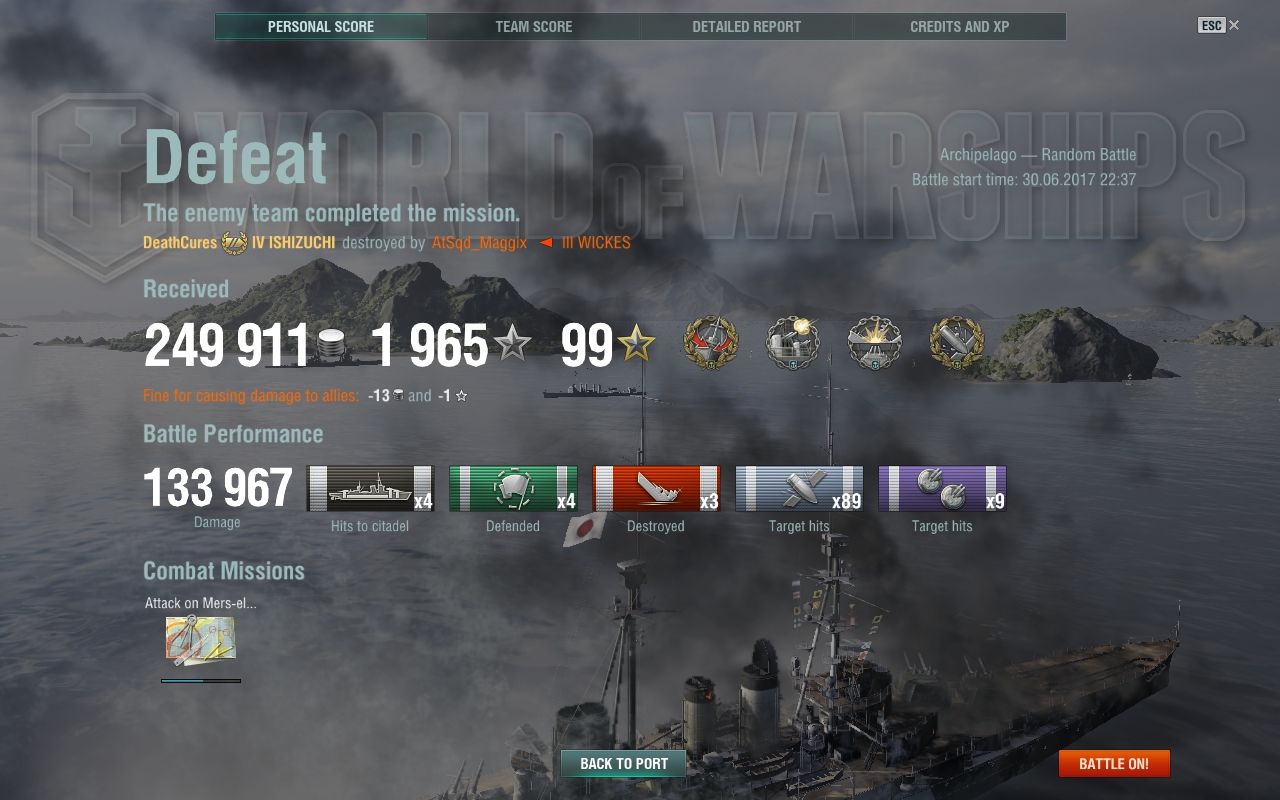Click the fourth gold wreath achievement medal
1280x800 pixels.
click(x=957, y=343)
